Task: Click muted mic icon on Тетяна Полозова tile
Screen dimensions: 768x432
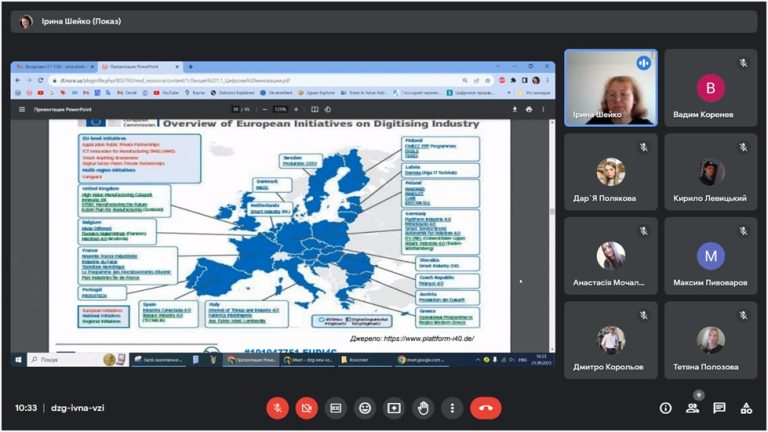Action: point(744,315)
